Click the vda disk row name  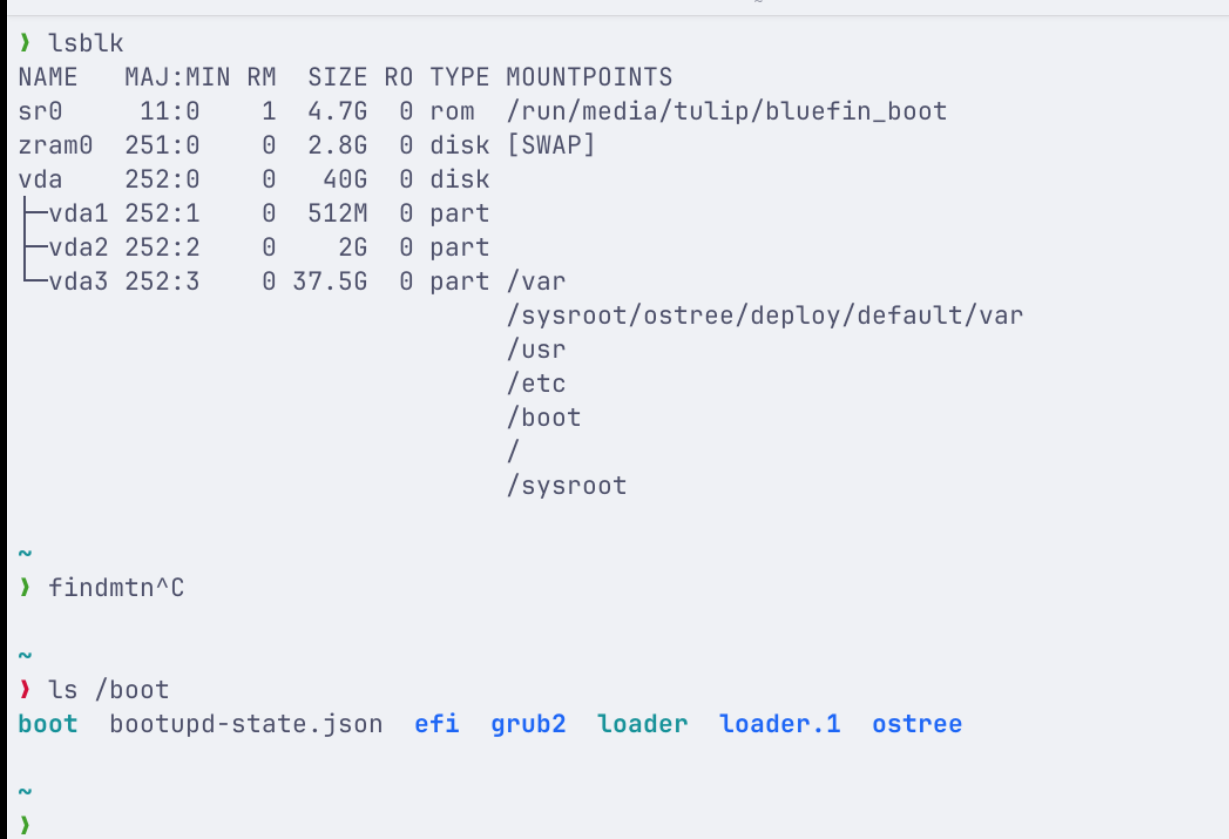40,179
